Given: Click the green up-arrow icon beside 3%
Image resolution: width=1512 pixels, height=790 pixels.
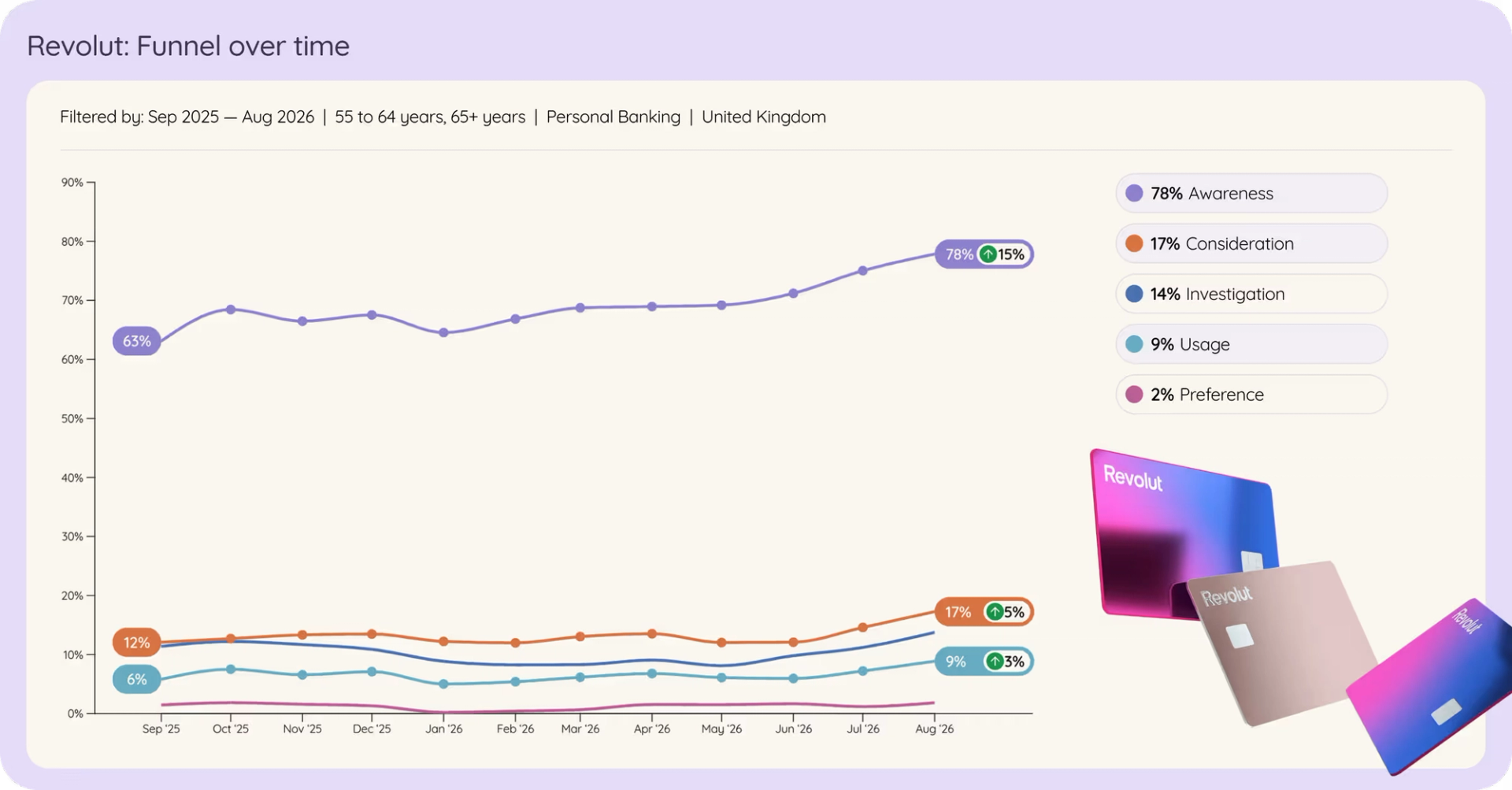Looking at the screenshot, I should click(995, 662).
